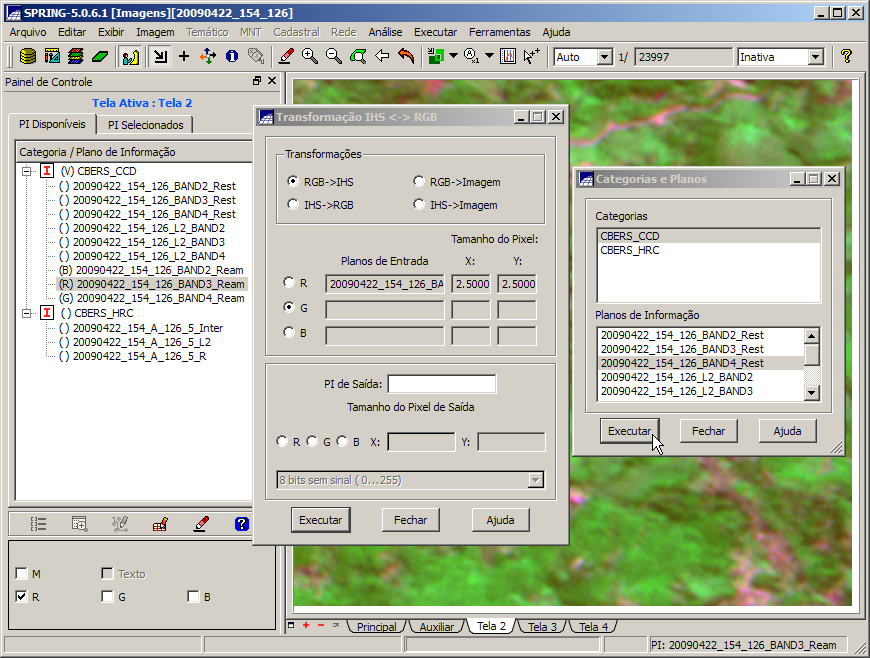Click Fechar in Categorias e Planos dialog
This screenshot has height=658, width=870.
tap(708, 431)
